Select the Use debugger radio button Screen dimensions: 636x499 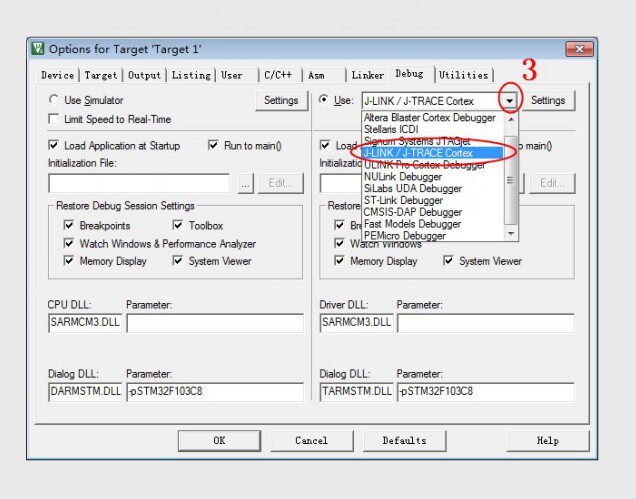pos(323,99)
